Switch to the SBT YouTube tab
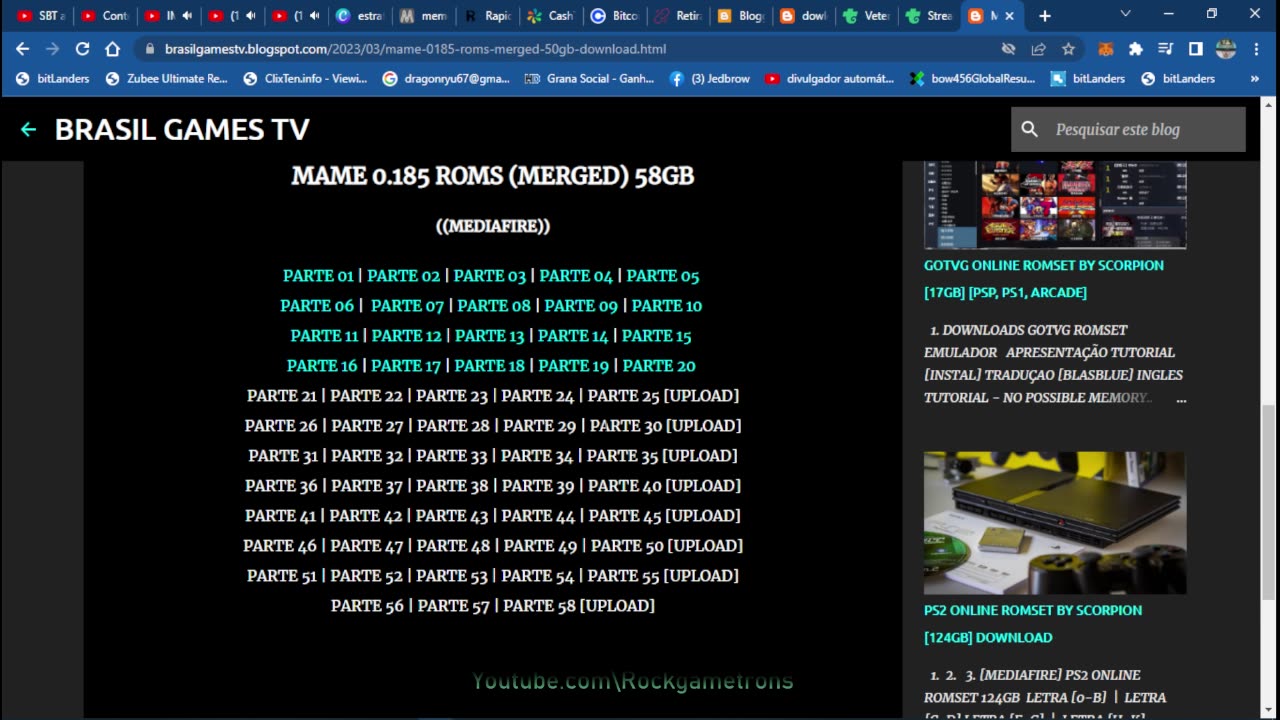The image size is (1280, 720). click(41, 16)
